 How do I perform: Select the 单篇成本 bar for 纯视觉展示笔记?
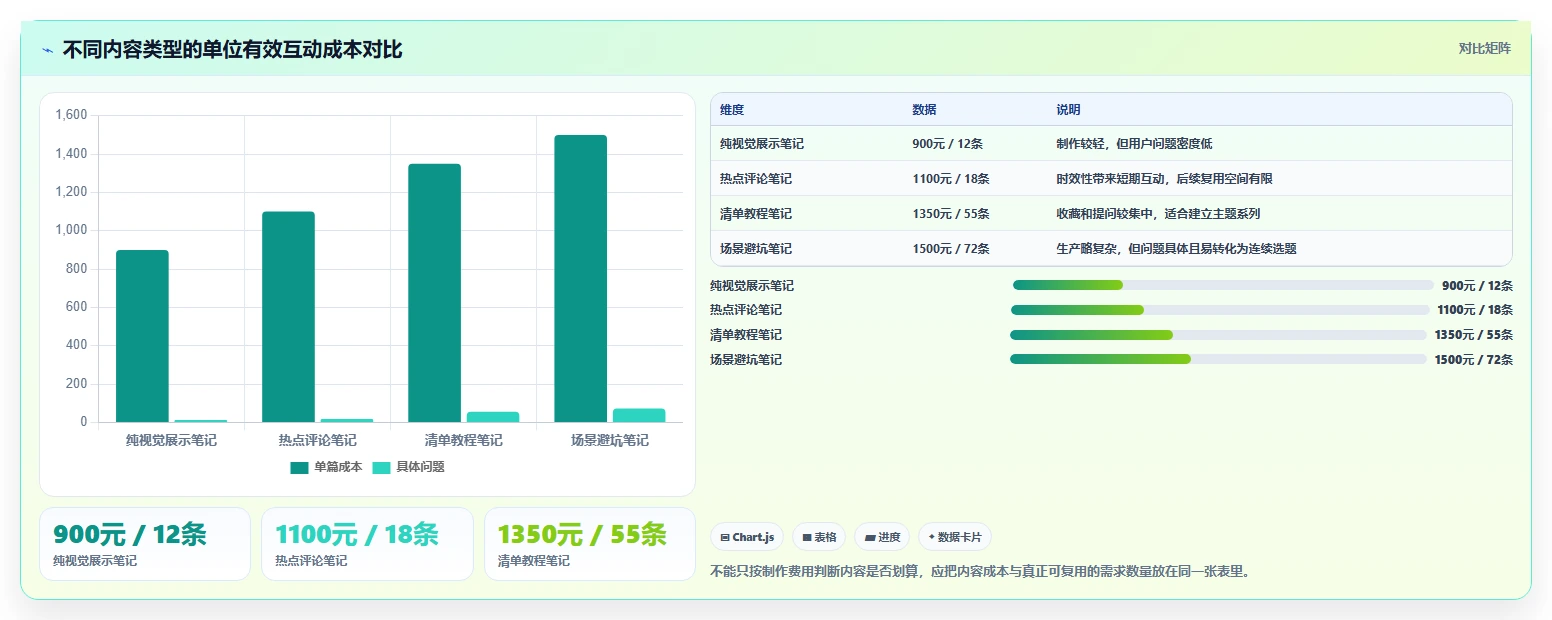[x=142, y=336]
